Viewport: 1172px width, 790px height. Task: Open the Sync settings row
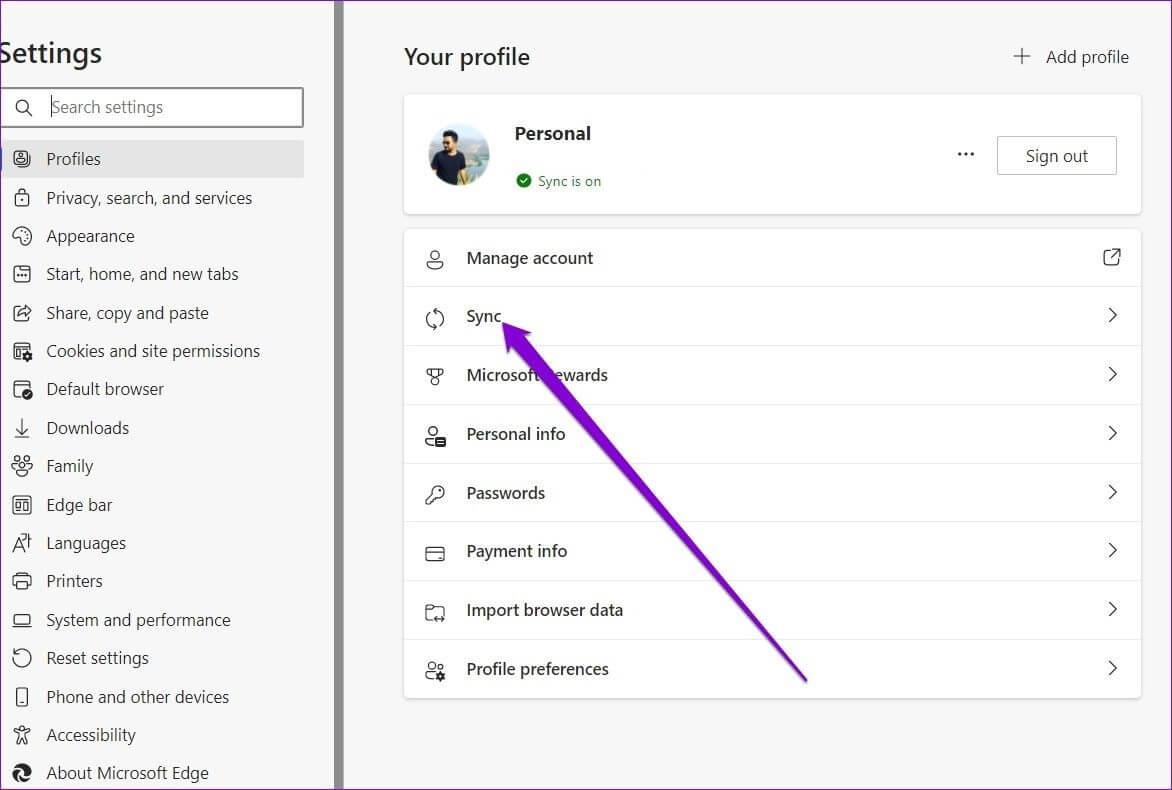pos(772,316)
